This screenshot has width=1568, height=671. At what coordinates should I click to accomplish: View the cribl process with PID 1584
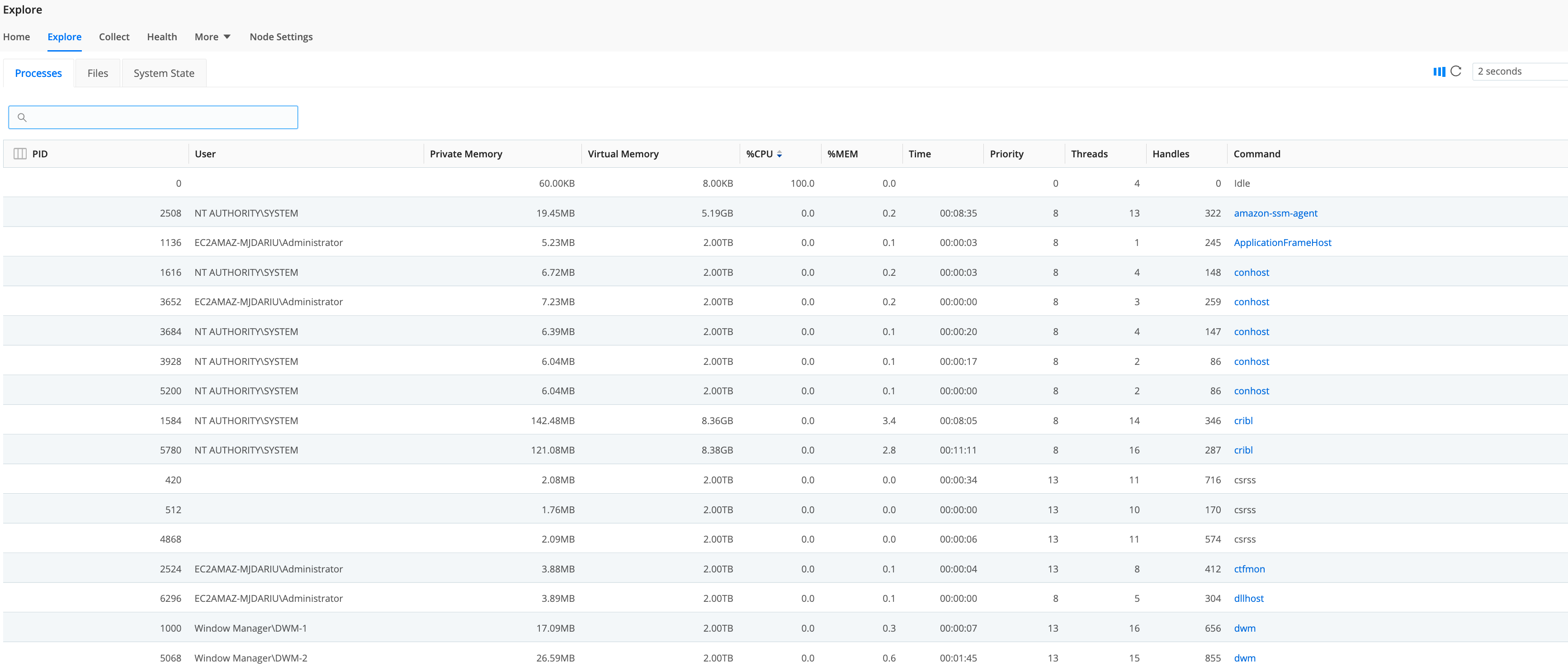[1243, 420]
